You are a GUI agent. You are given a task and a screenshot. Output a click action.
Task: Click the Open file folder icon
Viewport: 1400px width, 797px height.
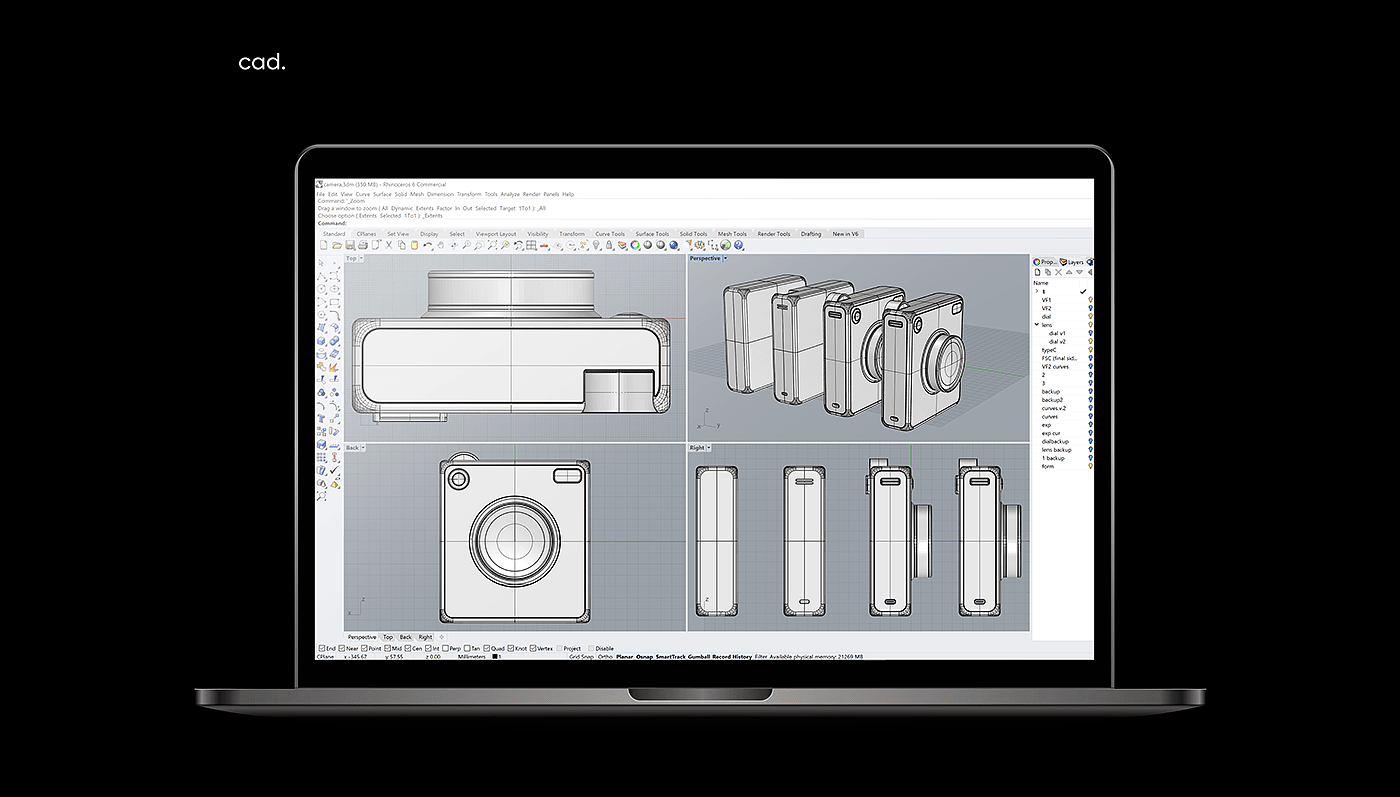336,245
